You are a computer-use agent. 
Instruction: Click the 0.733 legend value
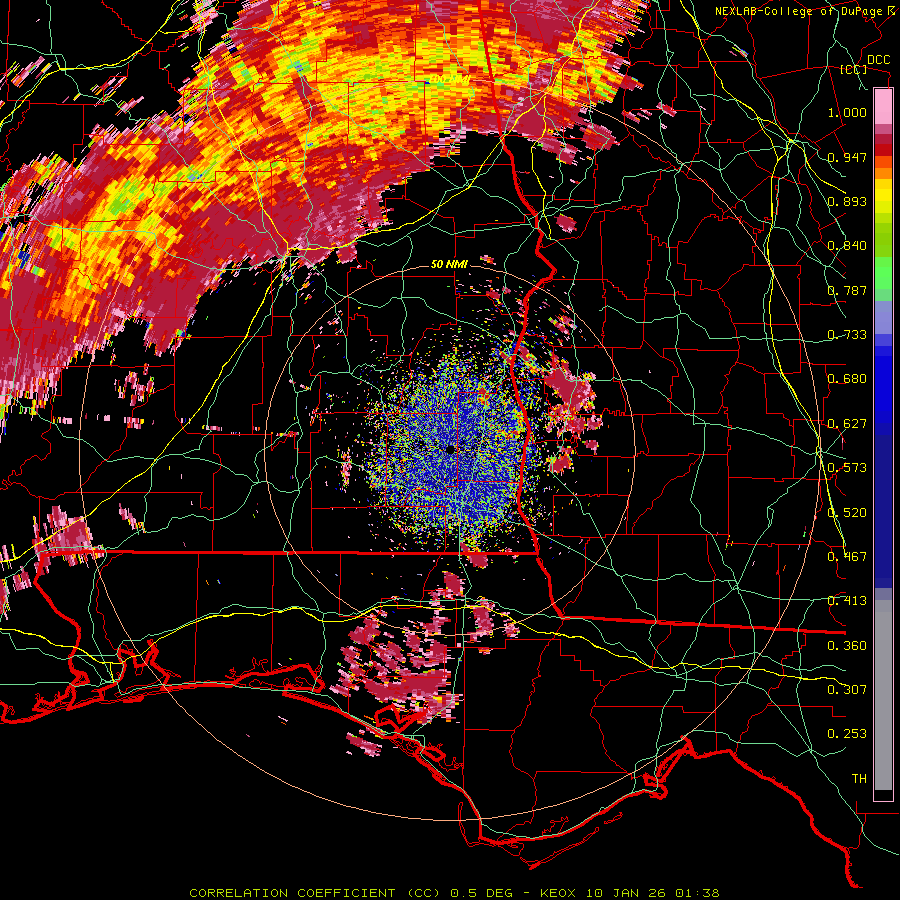(x=847, y=335)
